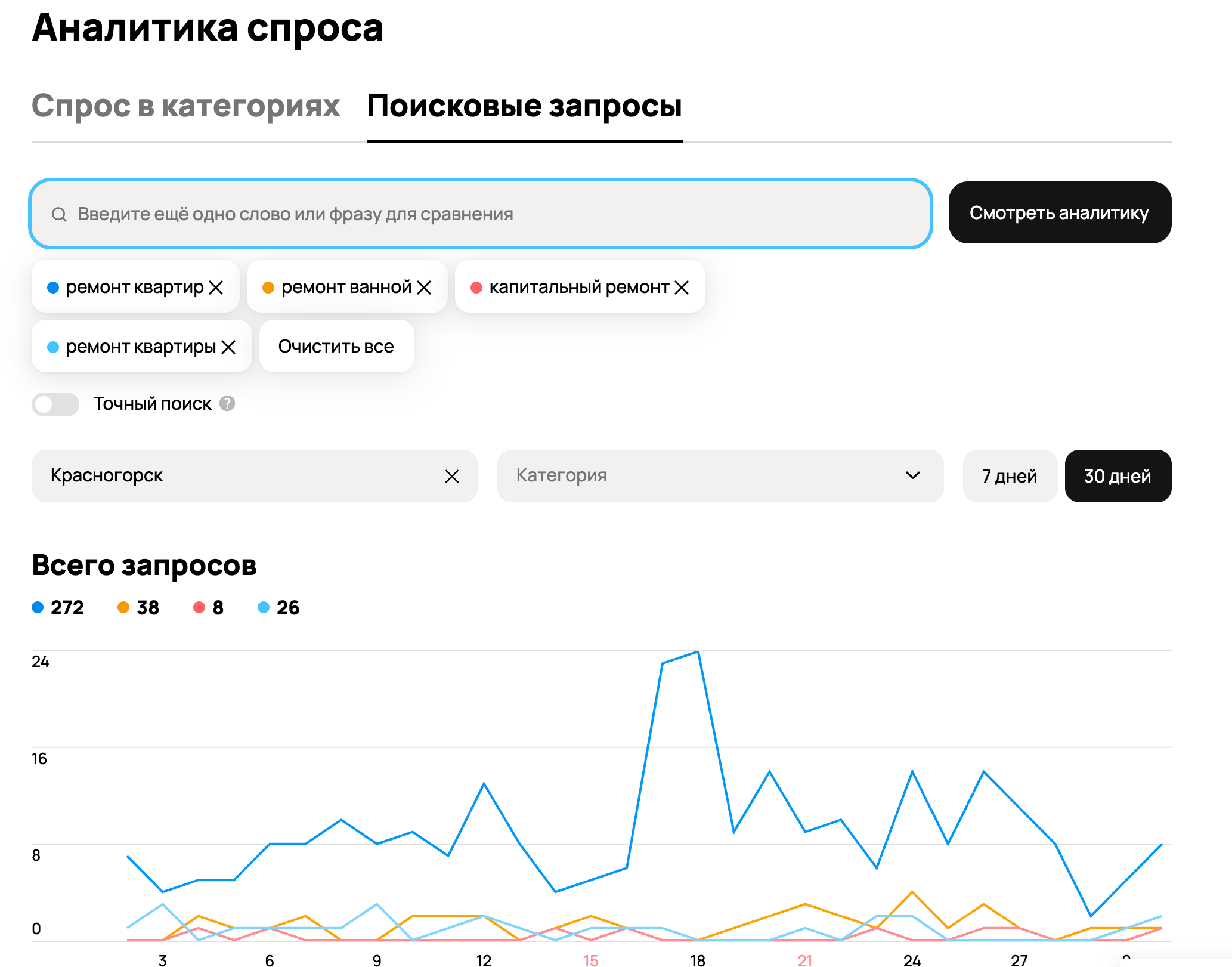Click orange legend dot for 38

(123, 607)
